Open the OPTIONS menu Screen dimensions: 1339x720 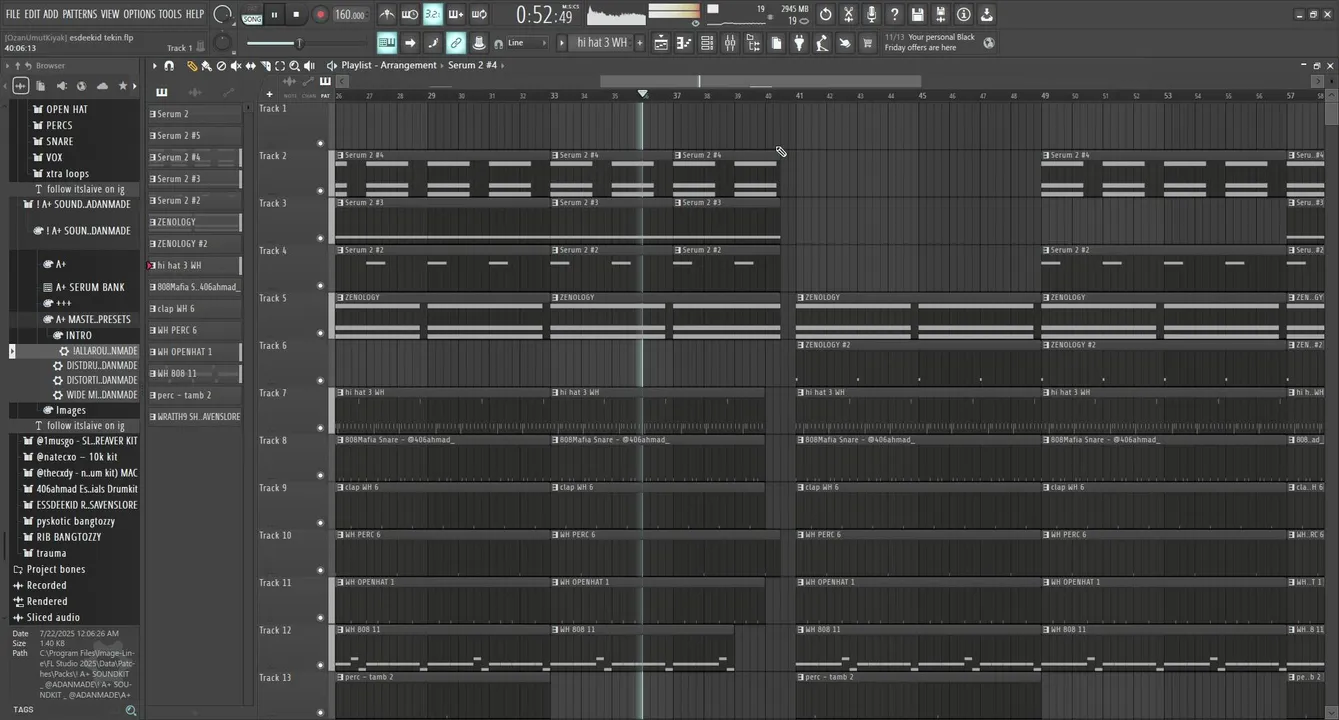tap(140, 14)
